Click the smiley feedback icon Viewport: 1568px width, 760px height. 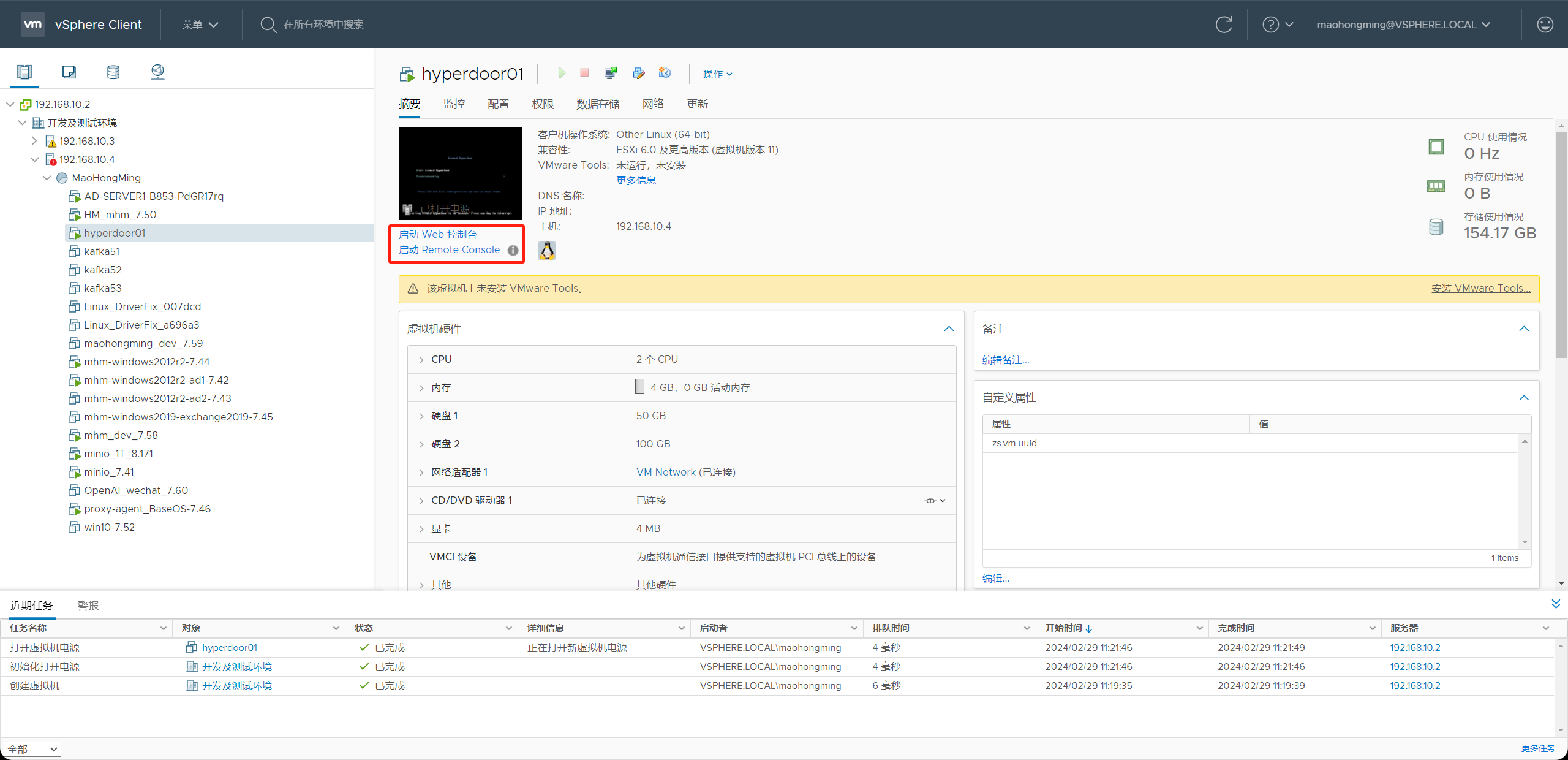click(1545, 25)
